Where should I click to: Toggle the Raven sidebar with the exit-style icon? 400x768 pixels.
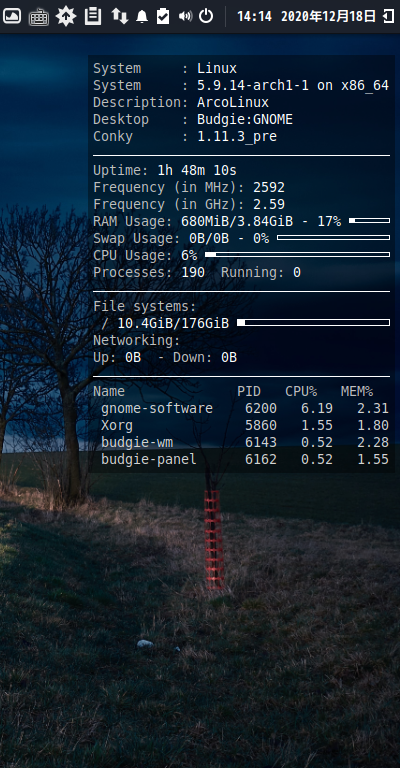(x=388, y=16)
